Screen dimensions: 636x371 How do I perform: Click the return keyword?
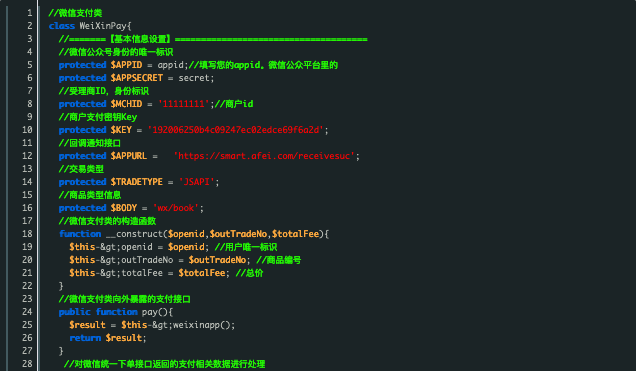tap(85, 337)
